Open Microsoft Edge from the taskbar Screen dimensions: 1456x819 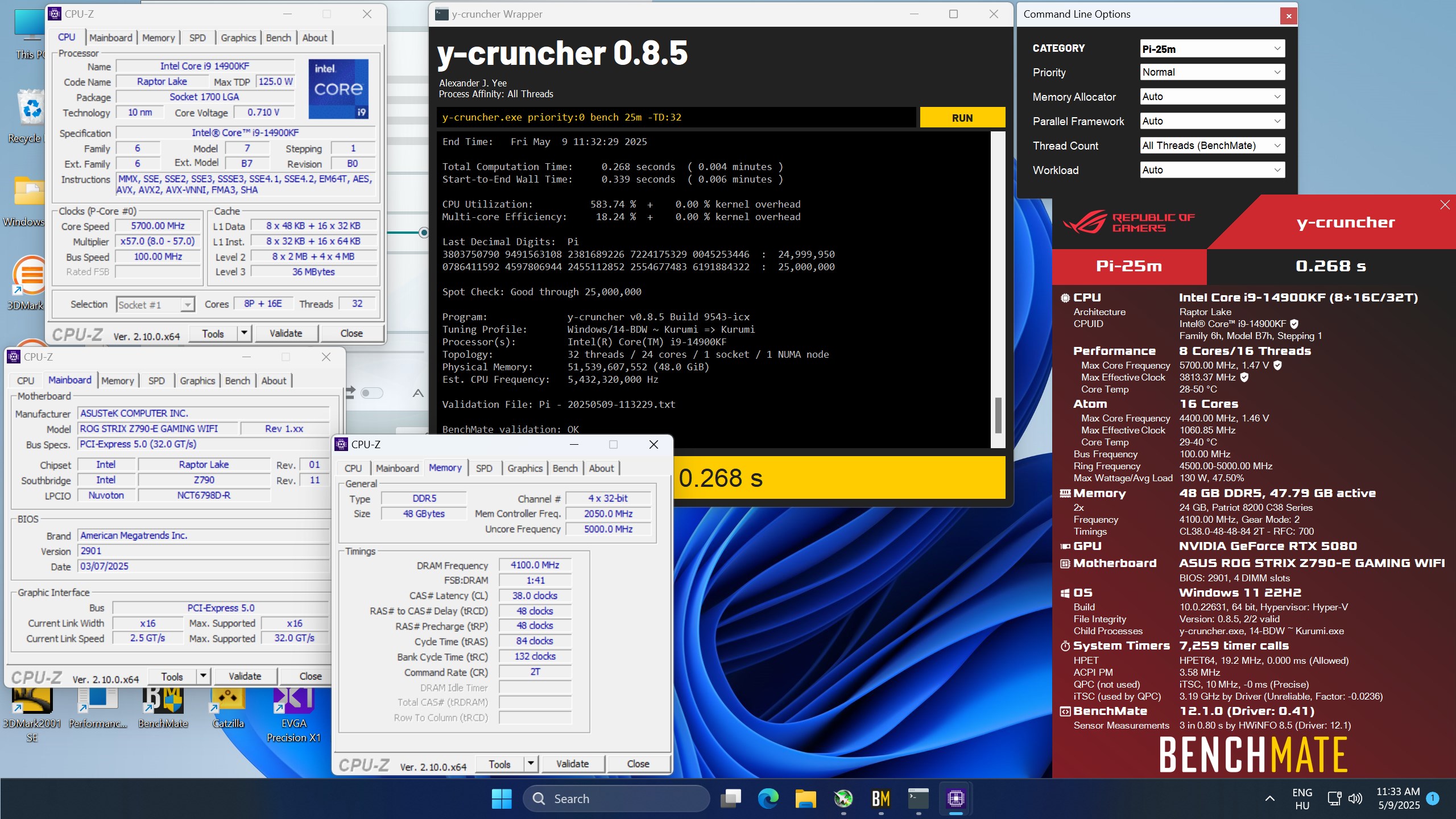[768, 799]
